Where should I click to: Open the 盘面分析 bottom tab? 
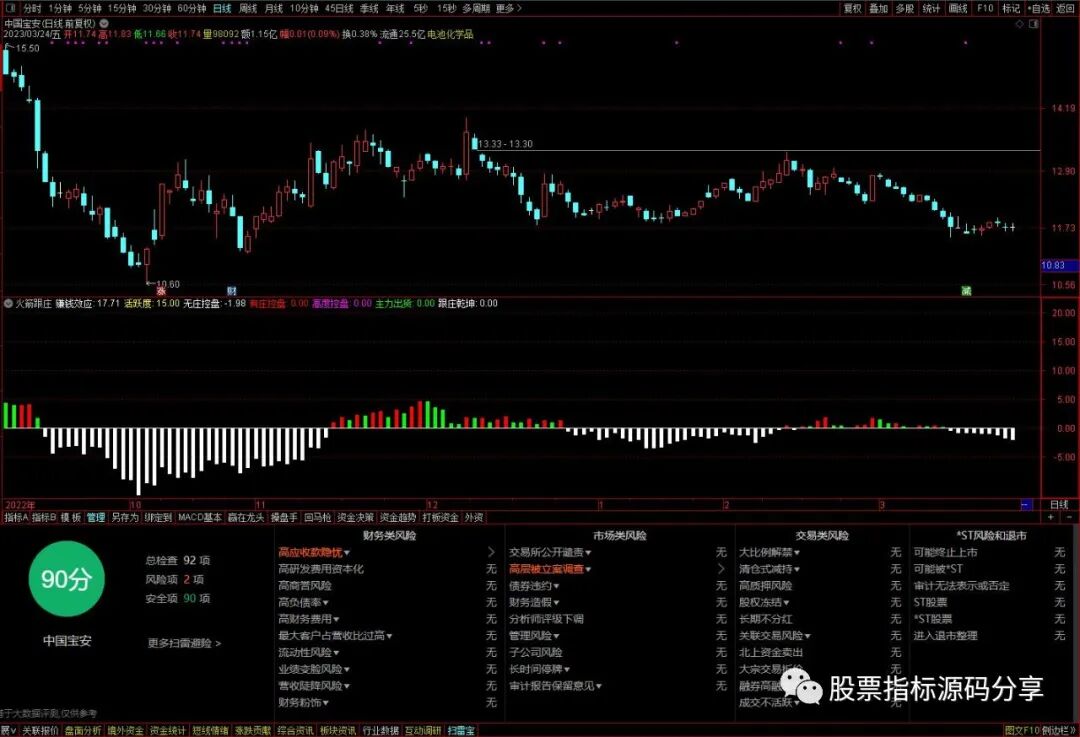pyautogui.click(x=83, y=730)
